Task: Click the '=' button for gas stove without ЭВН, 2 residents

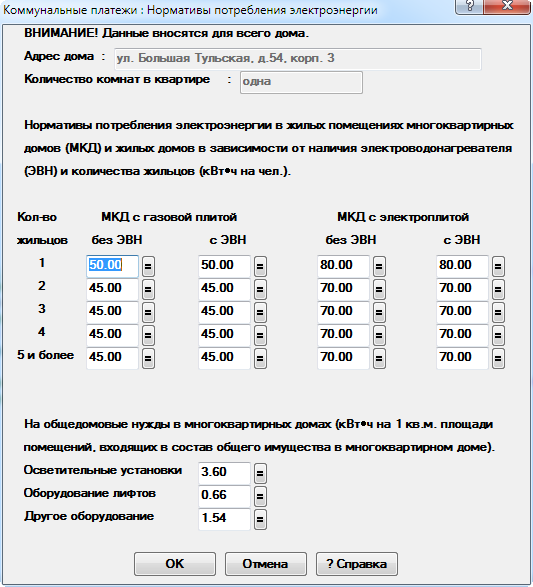Action: (x=148, y=289)
